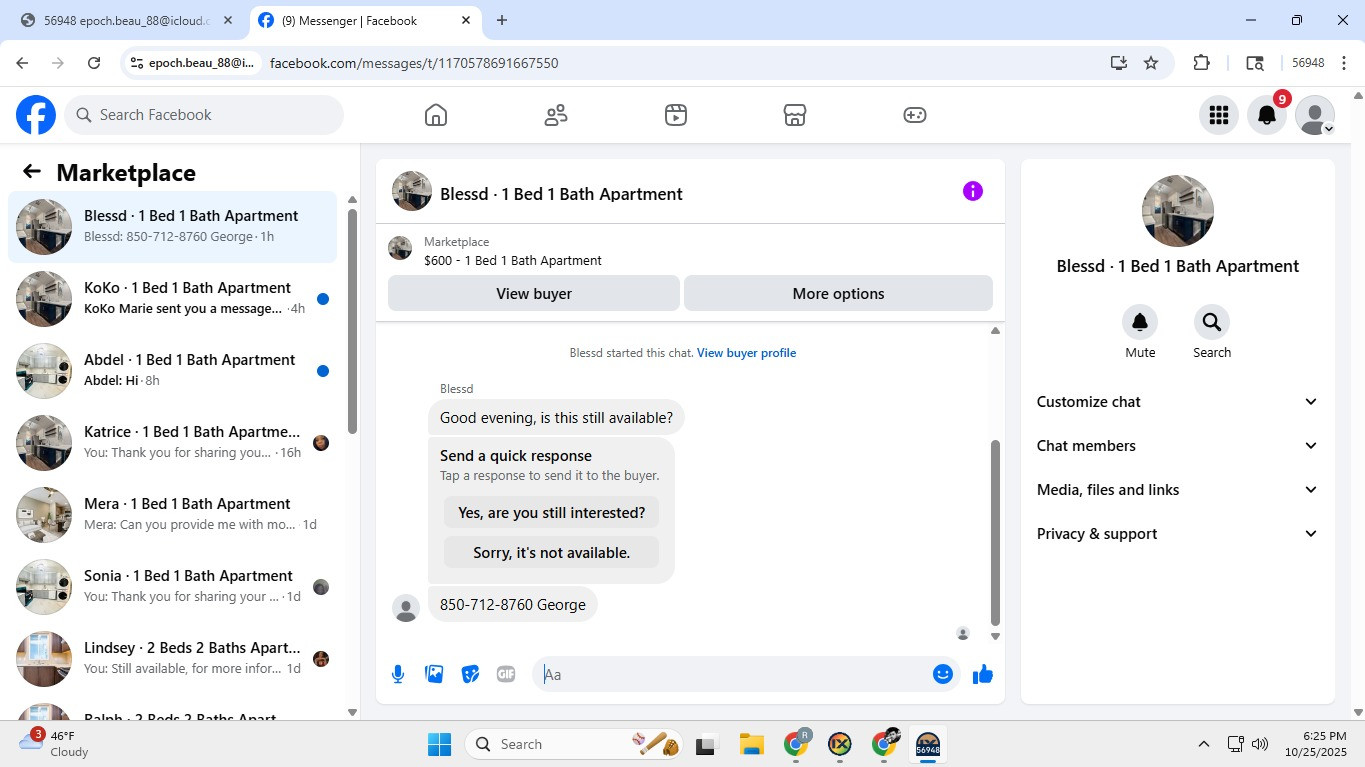Image resolution: width=1365 pixels, height=767 pixels.
Task: Expand Chat members section
Action: coord(1178,446)
